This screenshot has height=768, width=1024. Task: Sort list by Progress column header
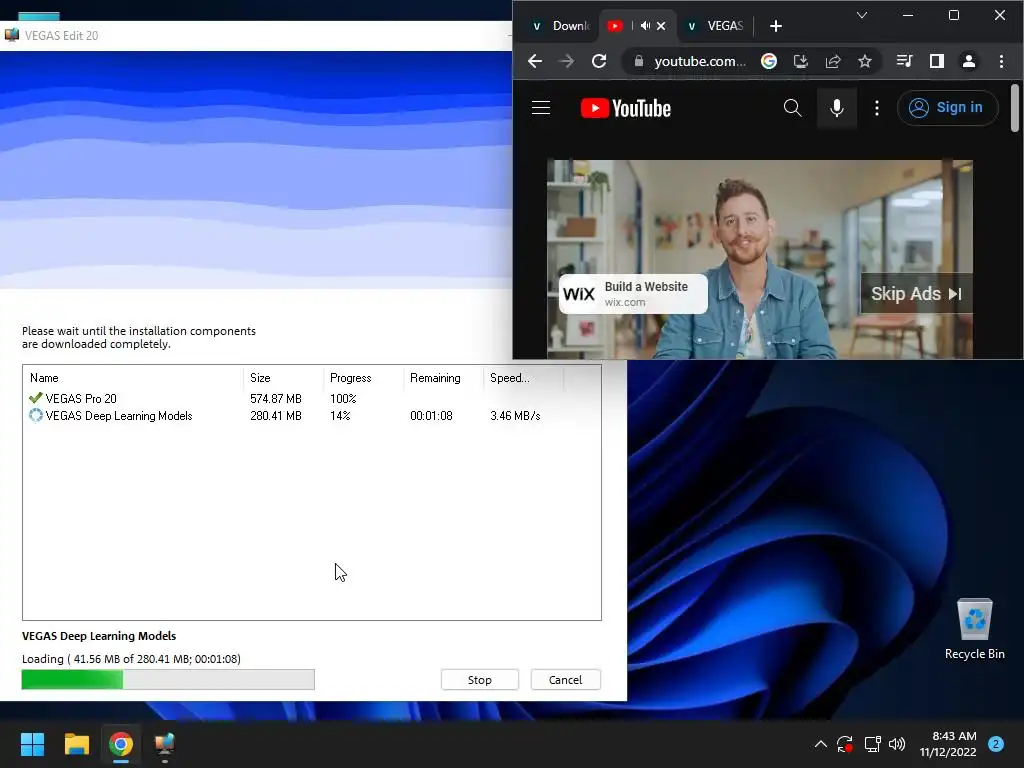pos(363,378)
